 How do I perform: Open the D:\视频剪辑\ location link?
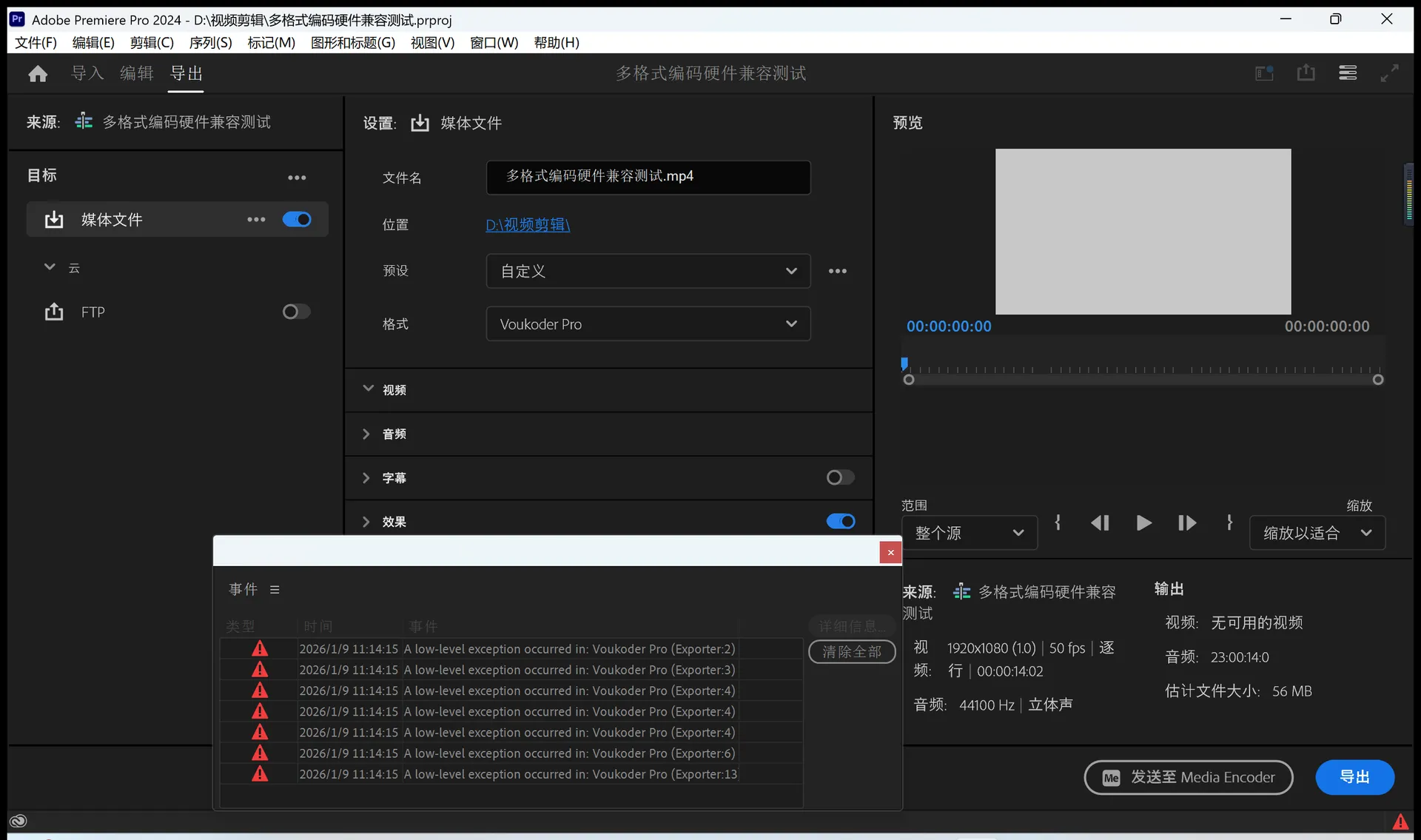(527, 224)
